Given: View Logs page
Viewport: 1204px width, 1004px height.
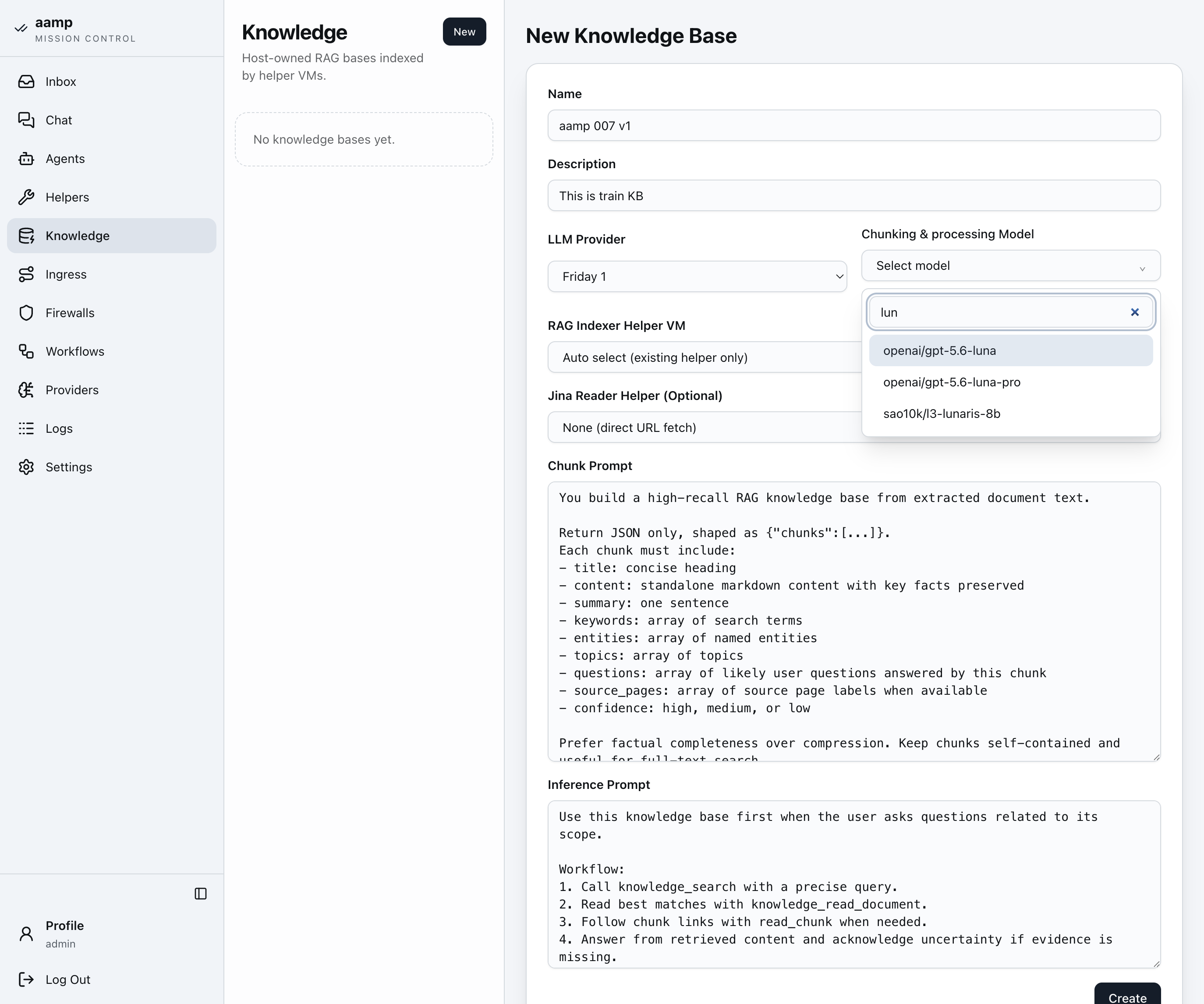Looking at the screenshot, I should point(112,428).
